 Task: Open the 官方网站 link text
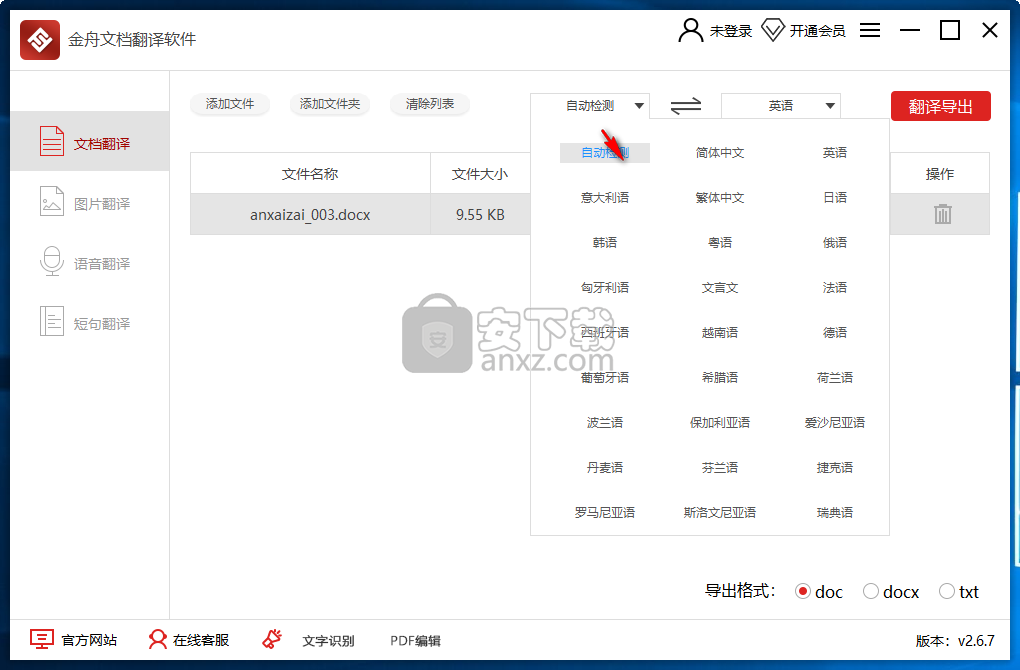pos(89,640)
